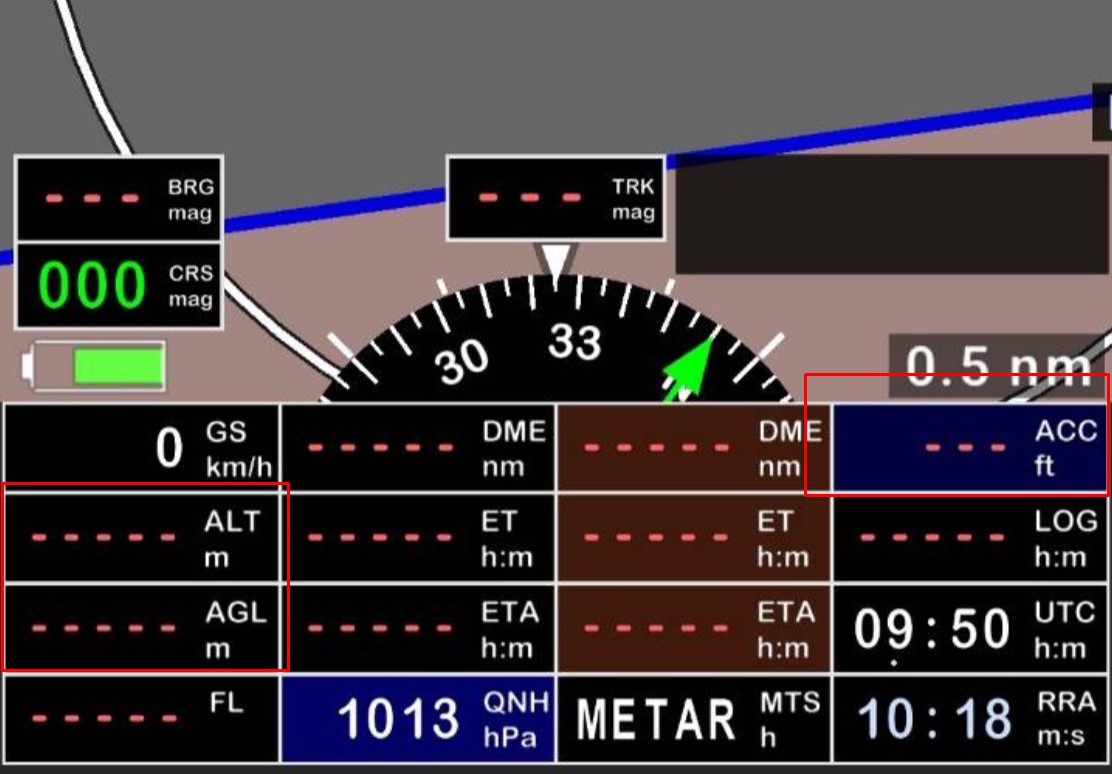Click the ALT m altitude field
This screenshot has width=1112, height=774.
(142, 538)
